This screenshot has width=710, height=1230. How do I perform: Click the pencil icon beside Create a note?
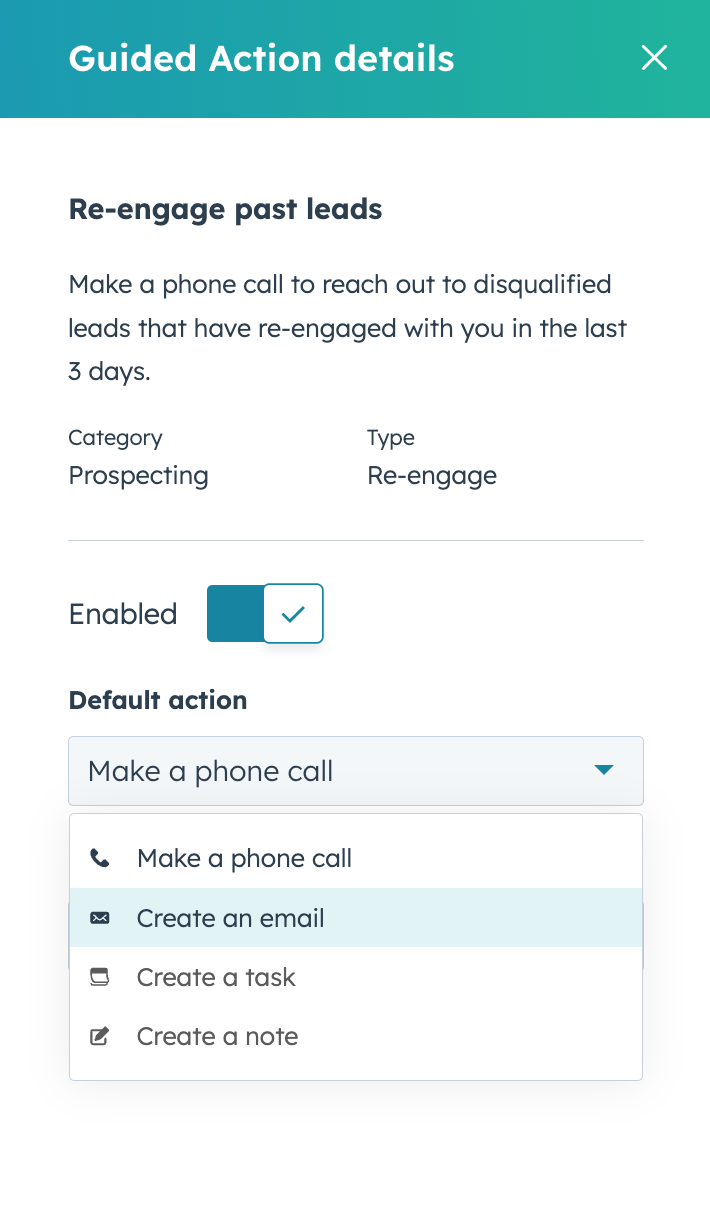pyautogui.click(x=100, y=1036)
